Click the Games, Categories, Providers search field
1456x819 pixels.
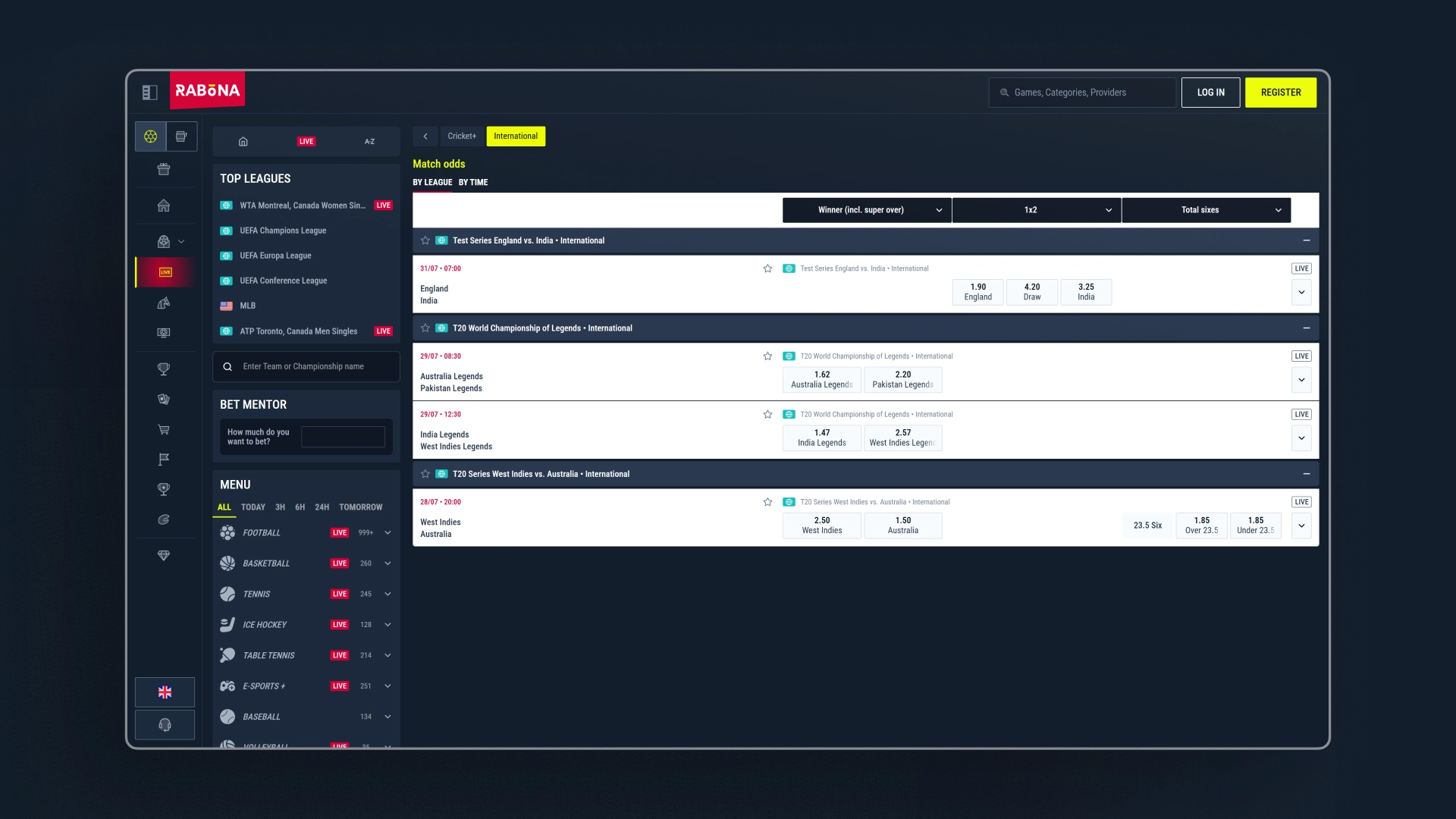click(x=1082, y=93)
